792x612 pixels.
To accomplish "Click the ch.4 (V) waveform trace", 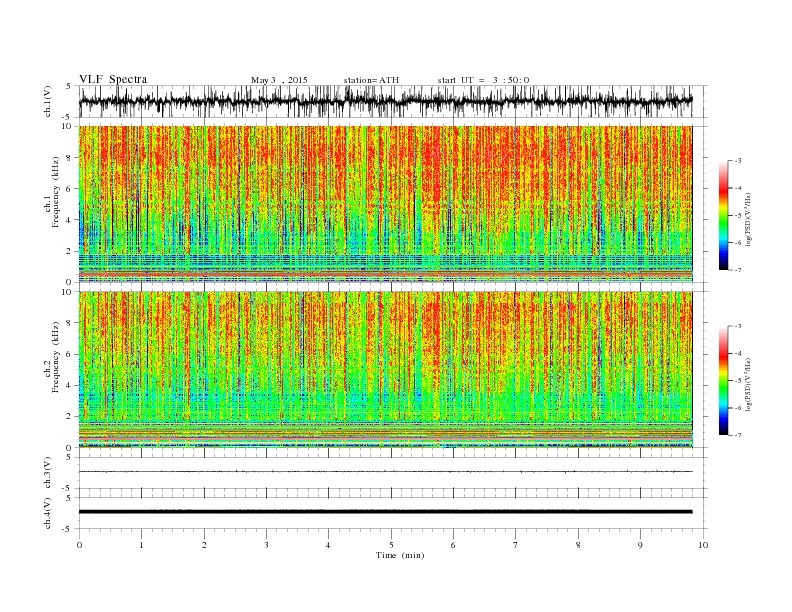I will pyautogui.click(x=386, y=512).
